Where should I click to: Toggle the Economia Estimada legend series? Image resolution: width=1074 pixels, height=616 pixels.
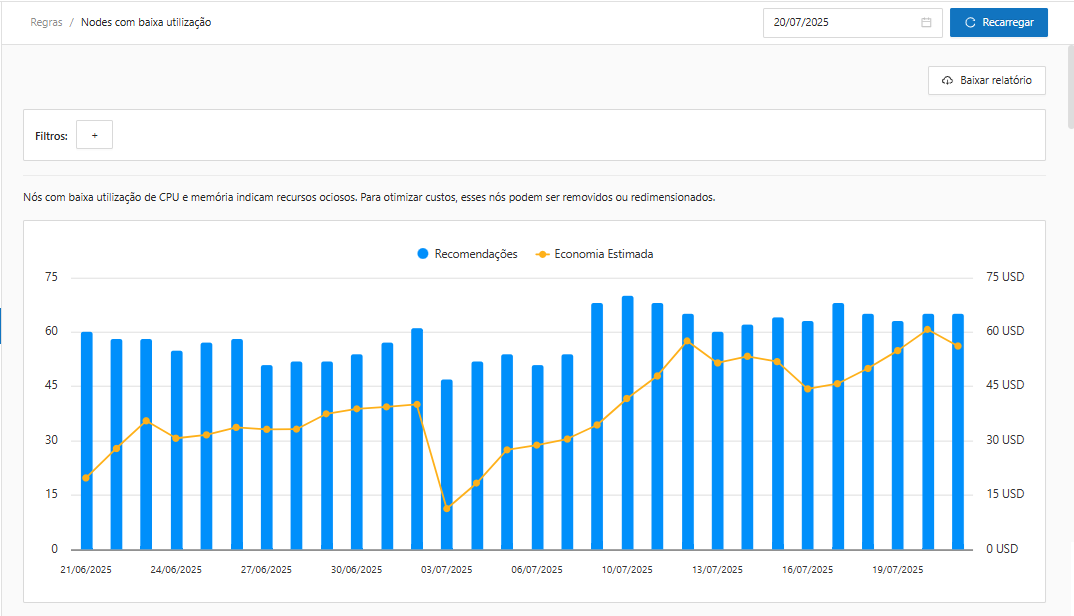[x=594, y=254]
